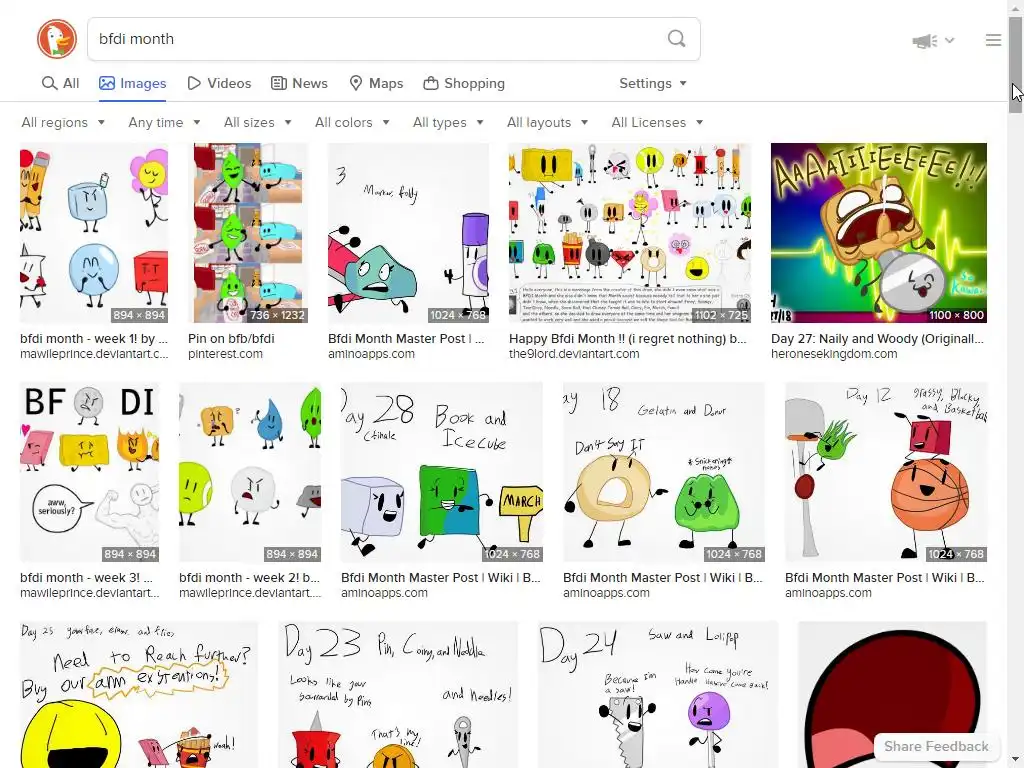Open the 'bfdi month - week 1' thumbnail
This screenshot has height=768, width=1024.
94,233
